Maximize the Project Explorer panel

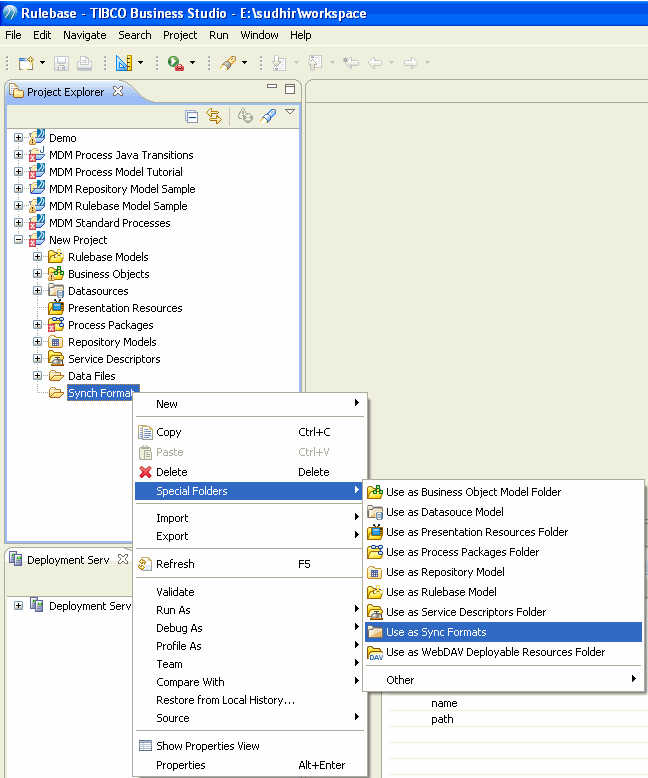pyautogui.click(x=290, y=89)
